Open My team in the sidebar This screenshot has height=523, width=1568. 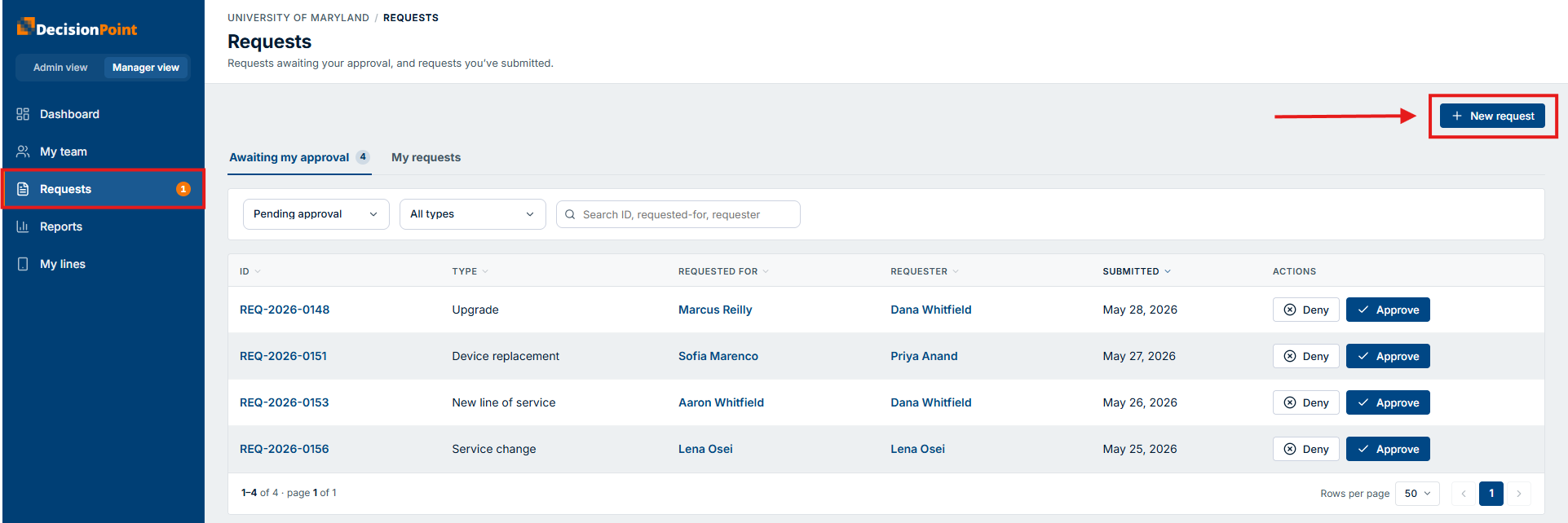click(104, 152)
